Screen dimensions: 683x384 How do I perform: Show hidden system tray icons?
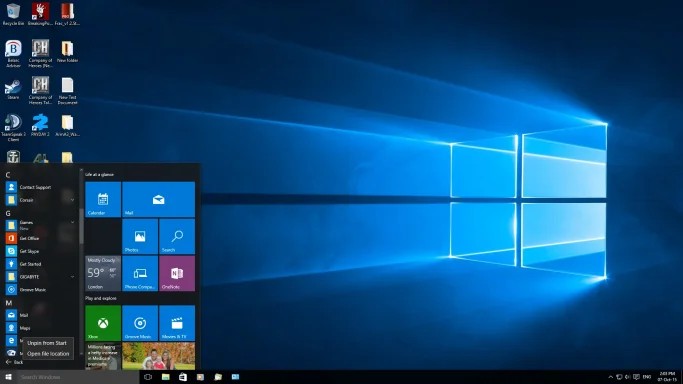click(x=610, y=377)
